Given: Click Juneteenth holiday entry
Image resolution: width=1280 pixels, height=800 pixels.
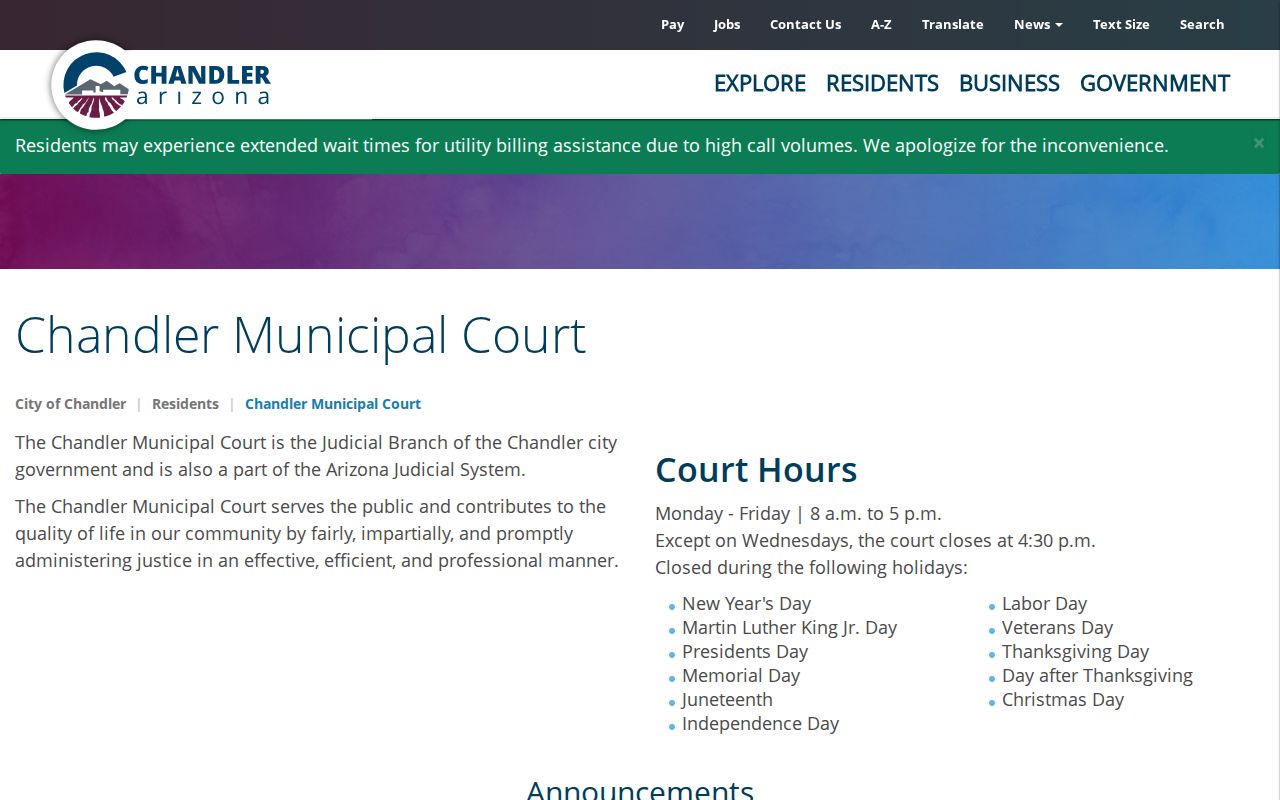Looking at the screenshot, I should pyautogui.click(x=727, y=700).
